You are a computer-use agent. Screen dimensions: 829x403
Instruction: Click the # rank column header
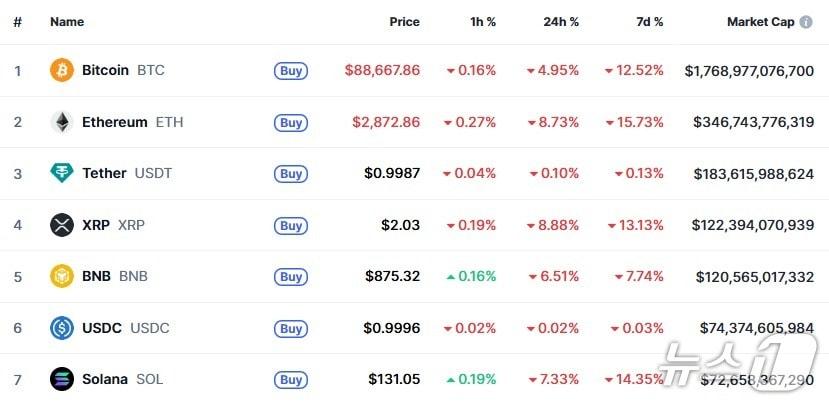[x=17, y=21]
